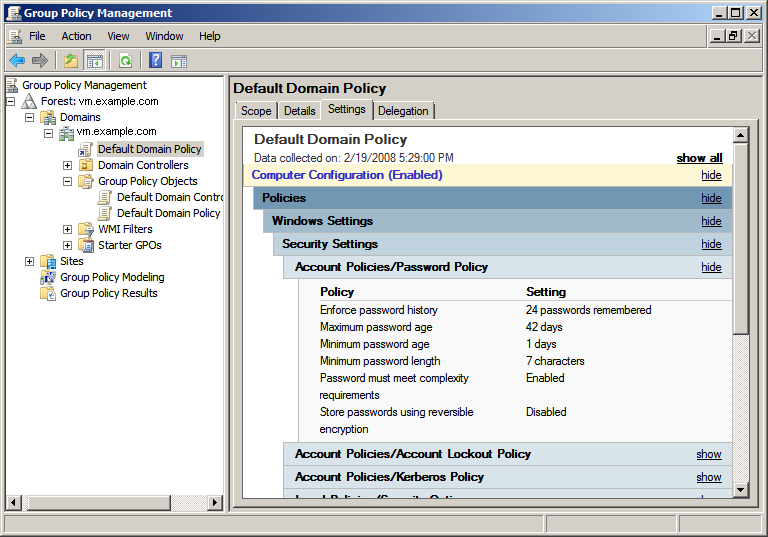Open the View menu
Image resolution: width=768 pixels, height=537 pixels.
point(119,36)
